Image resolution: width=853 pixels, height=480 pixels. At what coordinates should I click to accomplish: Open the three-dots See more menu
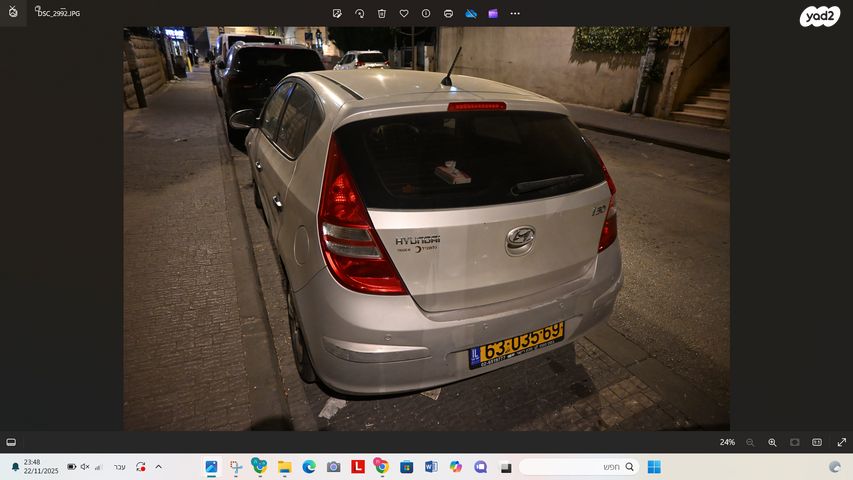(x=515, y=14)
